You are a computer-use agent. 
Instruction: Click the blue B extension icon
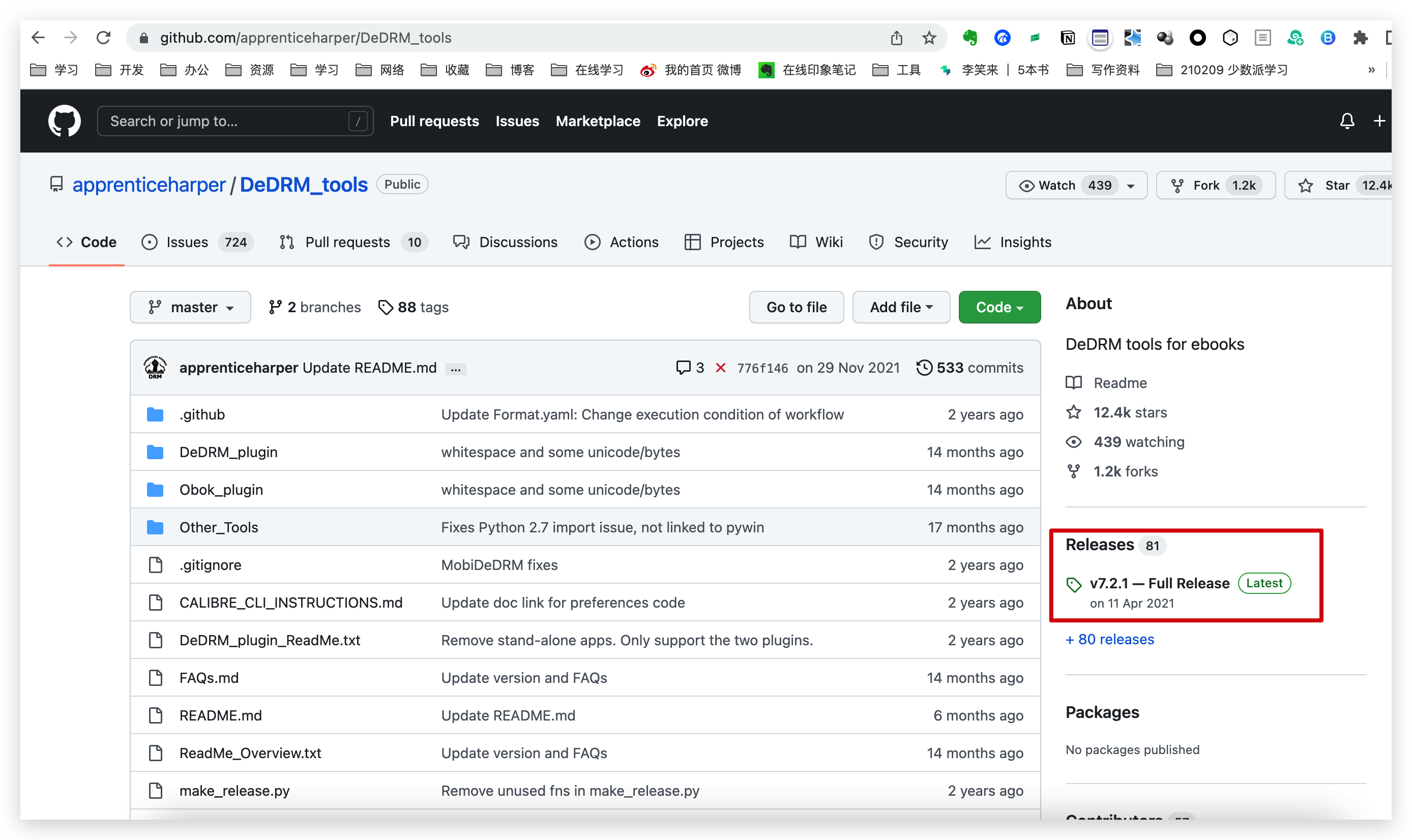(x=1328, y=37)
